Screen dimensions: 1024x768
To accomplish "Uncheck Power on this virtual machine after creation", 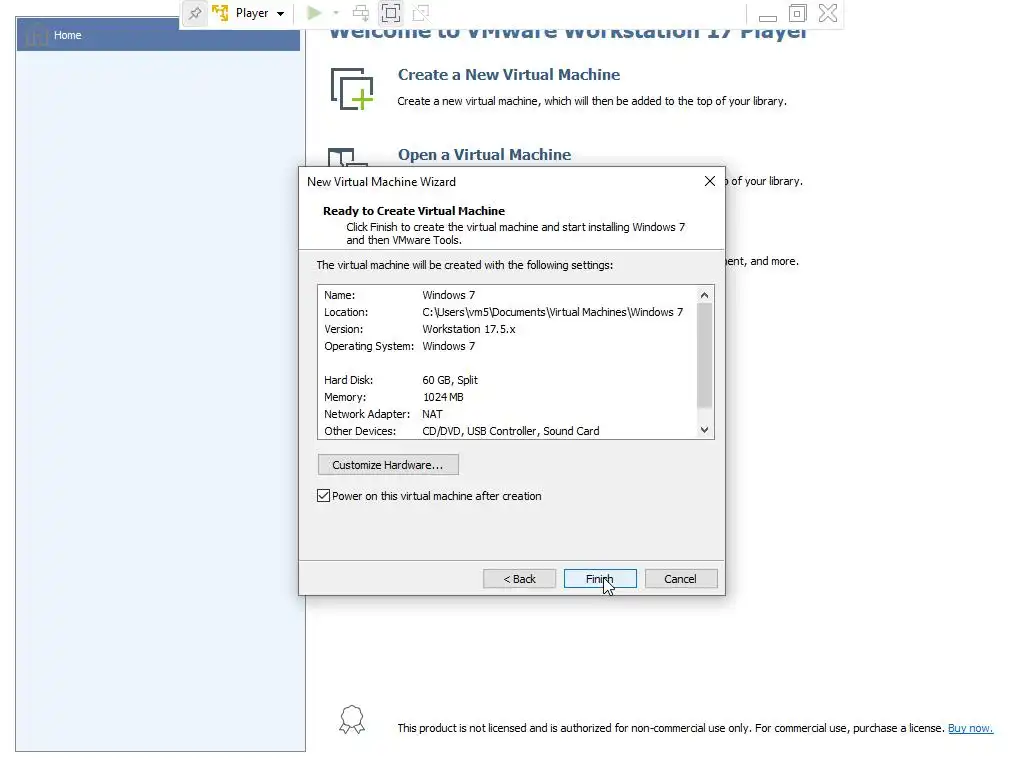I will click(x=323, y=496).
